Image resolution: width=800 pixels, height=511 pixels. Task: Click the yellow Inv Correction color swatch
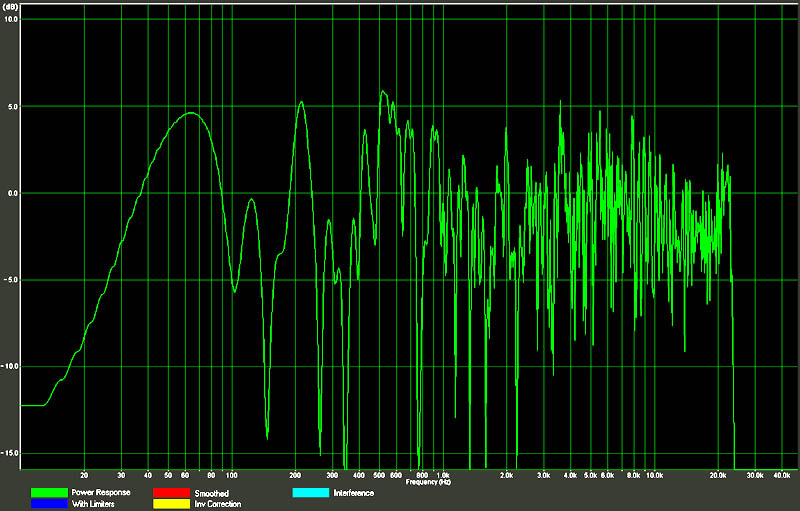[x=171, y=504]
